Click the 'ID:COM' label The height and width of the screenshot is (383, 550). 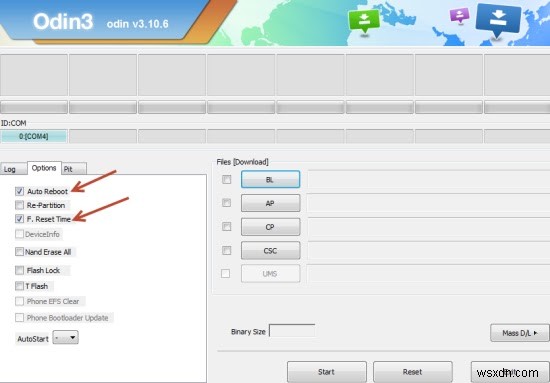pos(14,123)
